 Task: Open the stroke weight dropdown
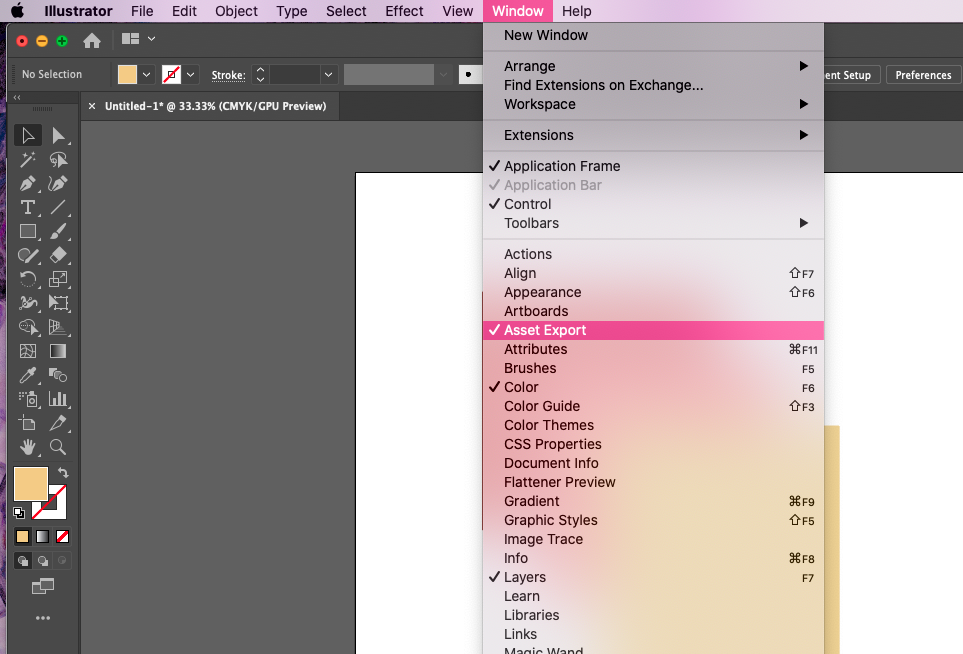click(329, 75)
